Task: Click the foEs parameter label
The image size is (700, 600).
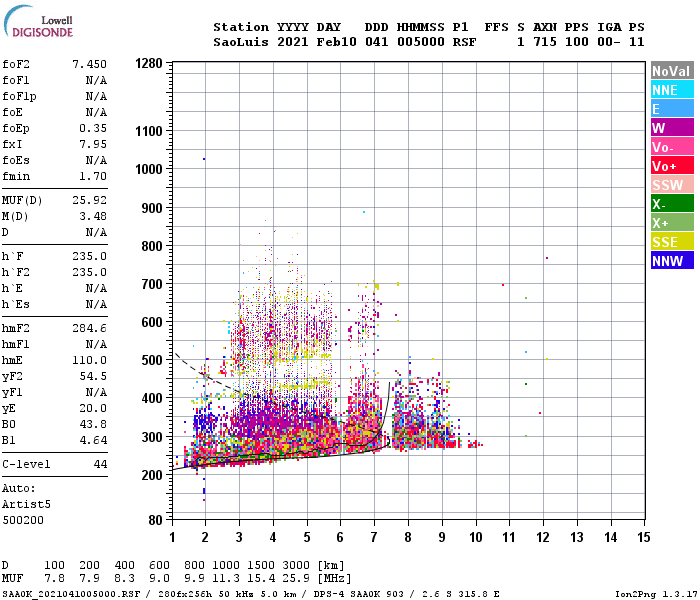Action: point(16,160)
